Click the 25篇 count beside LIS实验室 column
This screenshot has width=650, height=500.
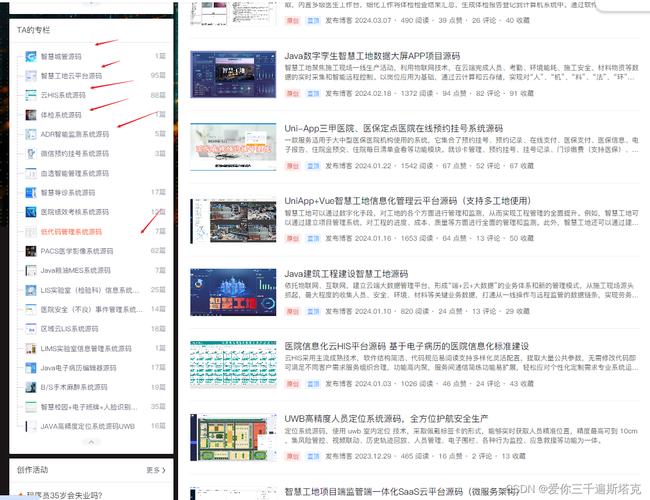[x=158, y=290]
